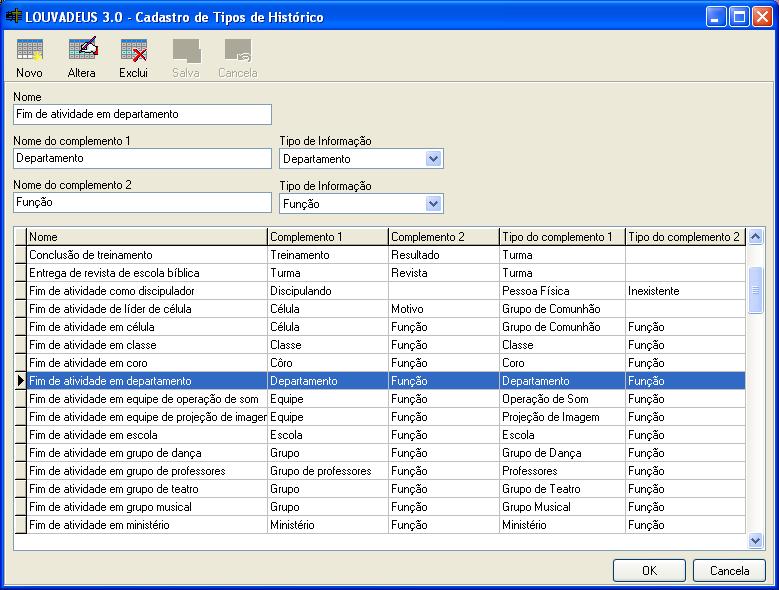Click row selector of Fim de atividade em departamento
779x590 pixels.
20,381
